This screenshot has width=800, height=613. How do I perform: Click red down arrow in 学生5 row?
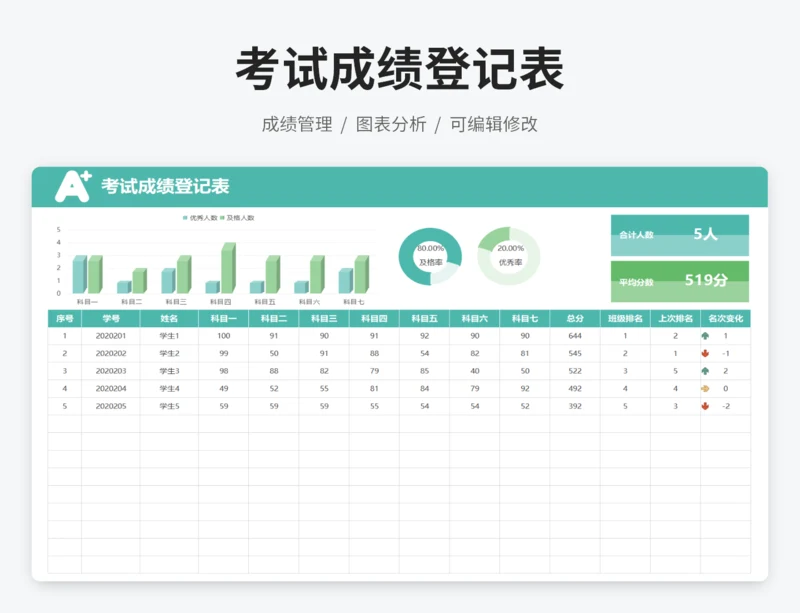(705, 406)
